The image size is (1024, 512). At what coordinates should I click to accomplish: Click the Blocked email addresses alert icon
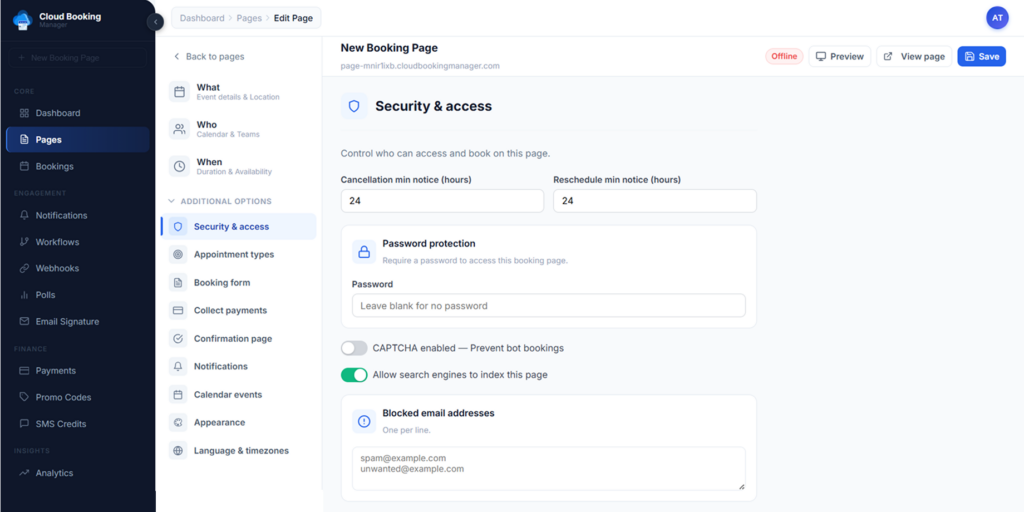[x=364, y=421]
